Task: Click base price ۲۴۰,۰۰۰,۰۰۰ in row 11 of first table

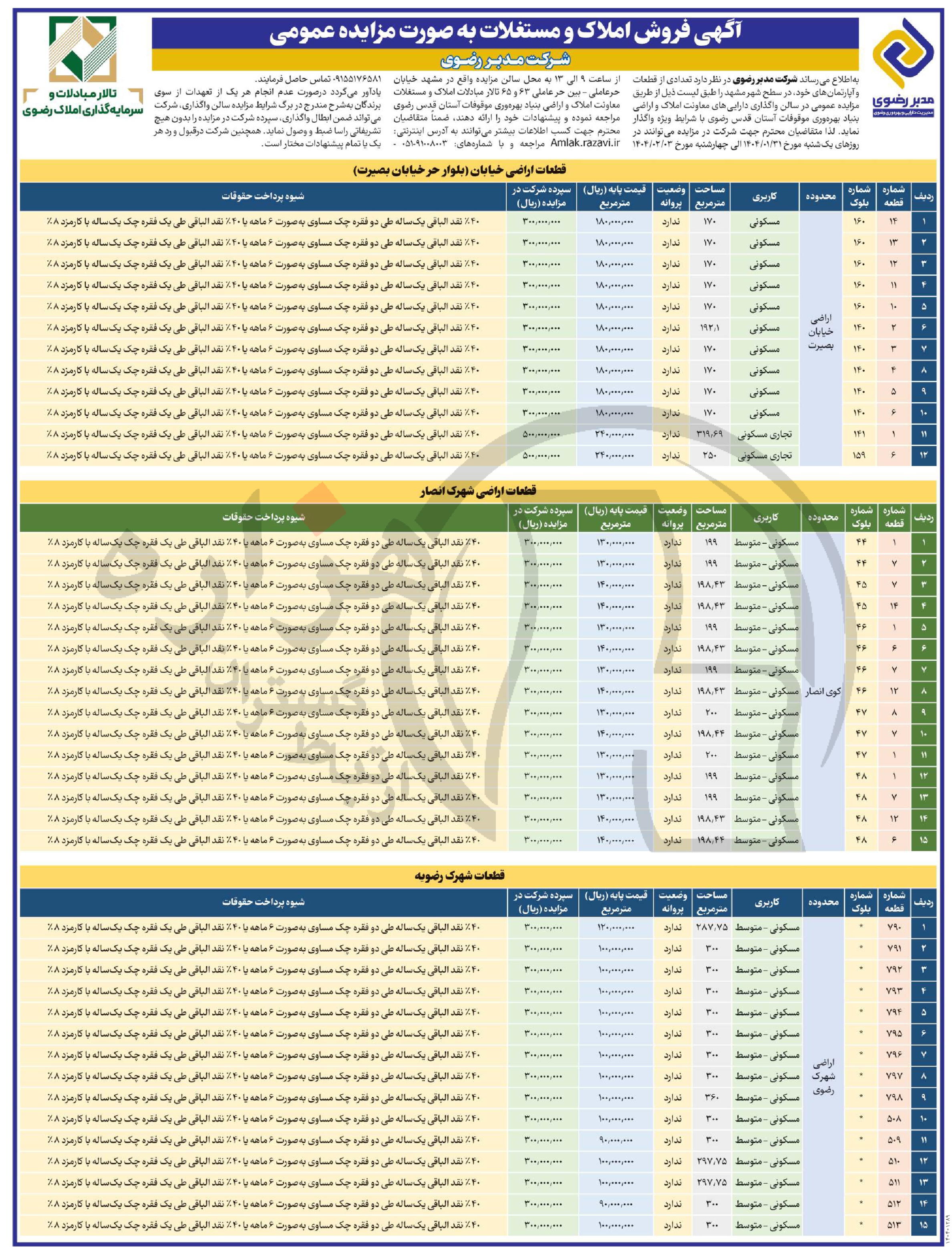Action: click(x=614, y=434)
